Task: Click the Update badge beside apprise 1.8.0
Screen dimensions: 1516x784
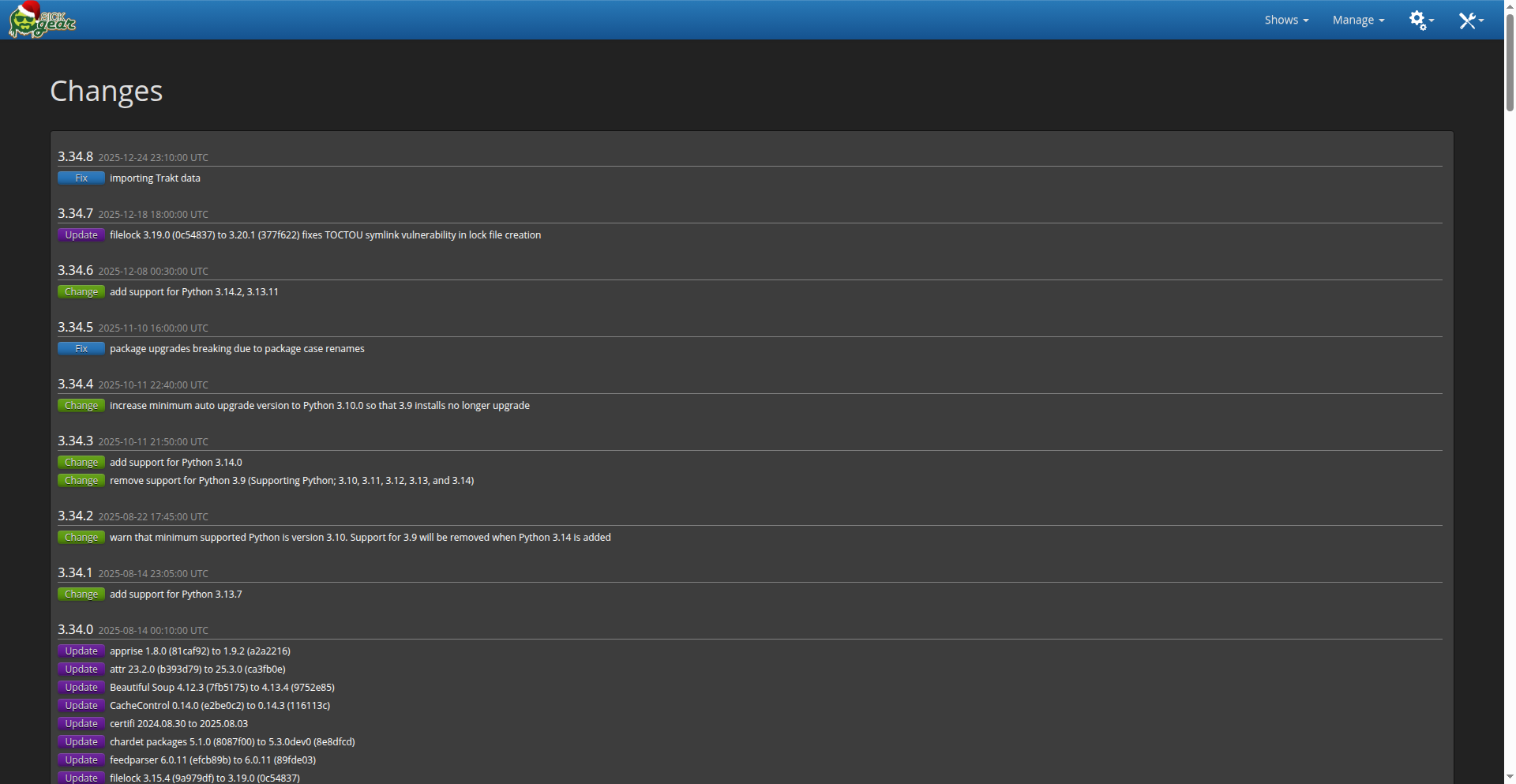Action: tap(81, 651)
